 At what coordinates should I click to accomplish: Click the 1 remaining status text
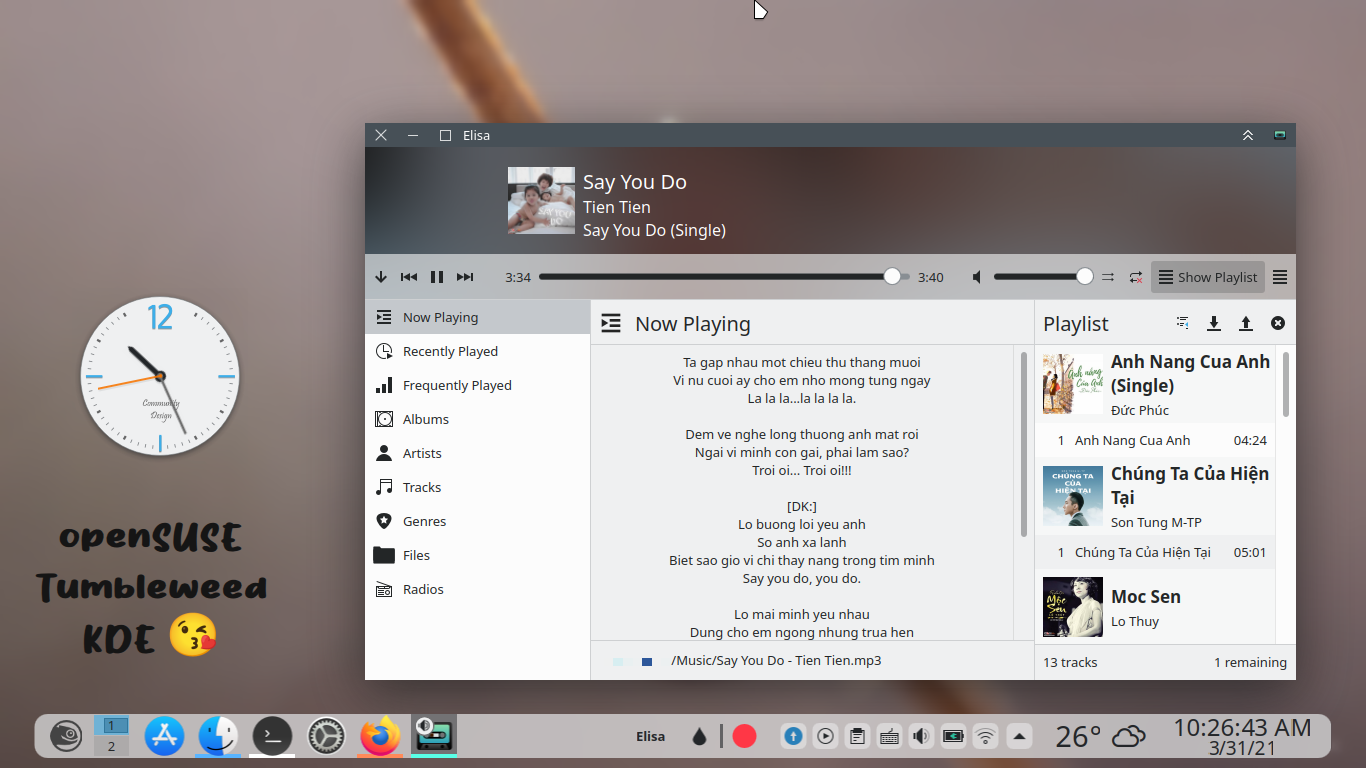tap(1250, 662)
